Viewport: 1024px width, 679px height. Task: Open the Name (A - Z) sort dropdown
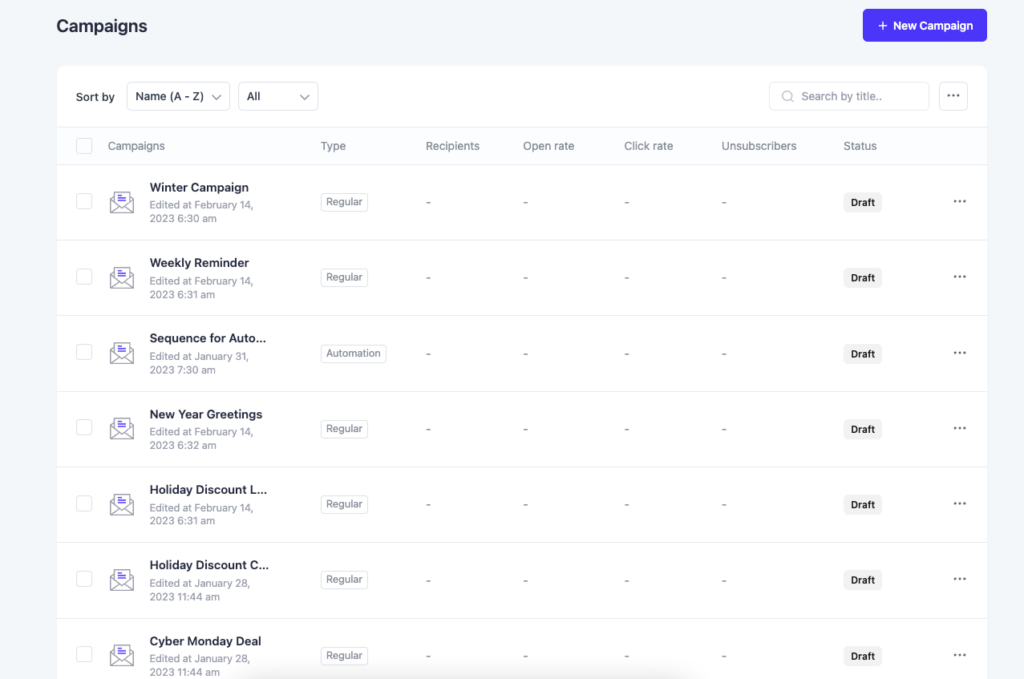pos(178,96)
